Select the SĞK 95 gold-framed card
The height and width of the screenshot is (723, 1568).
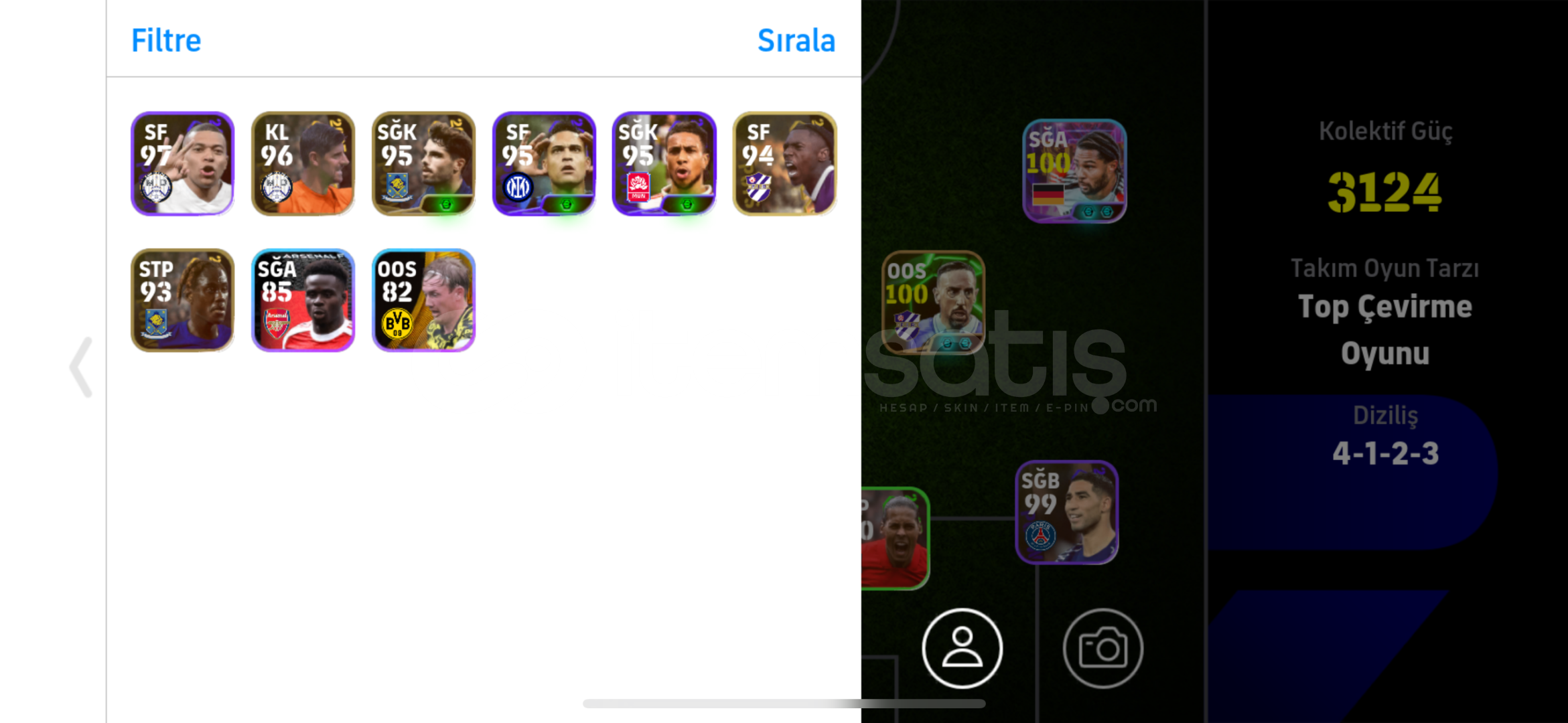tap(423, 163)
